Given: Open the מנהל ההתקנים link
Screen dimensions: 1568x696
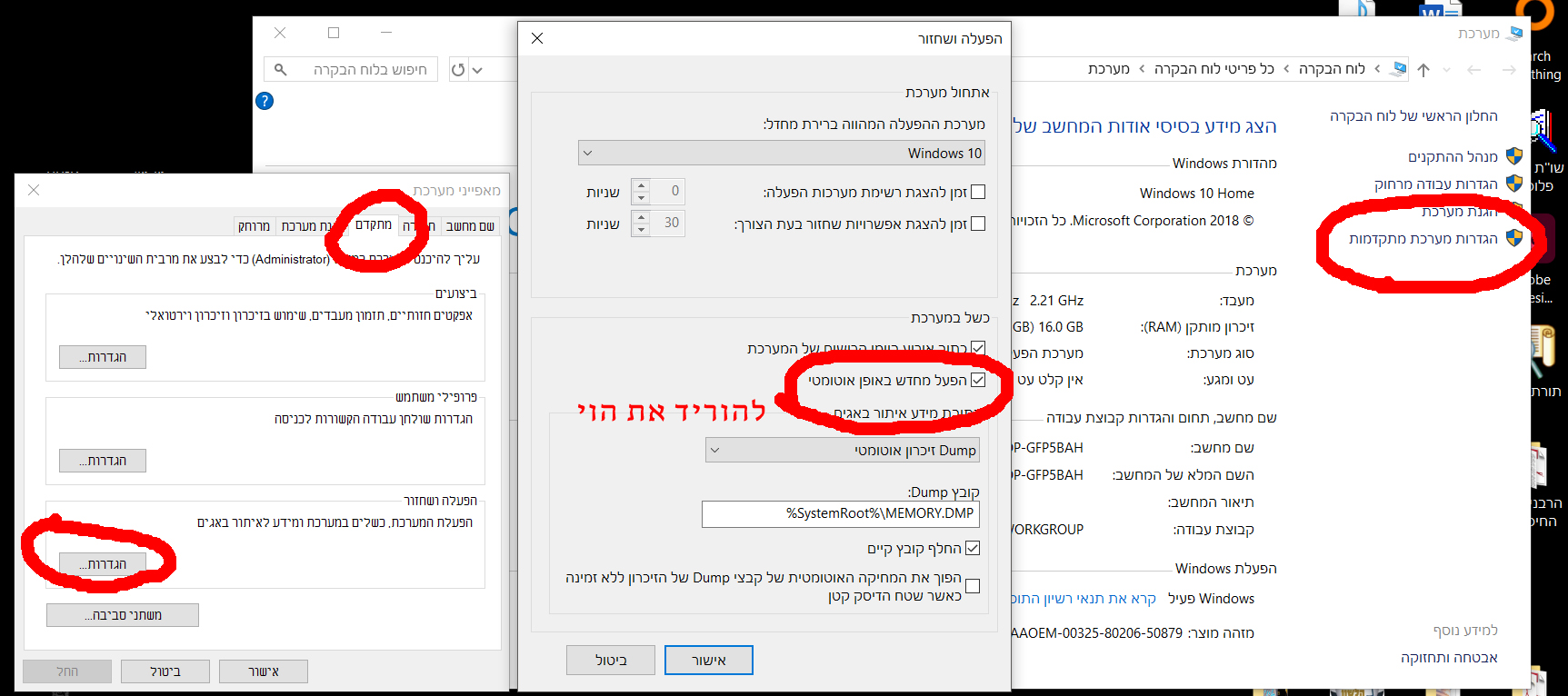Looking at the screenshot, I should pos(1453,156).
